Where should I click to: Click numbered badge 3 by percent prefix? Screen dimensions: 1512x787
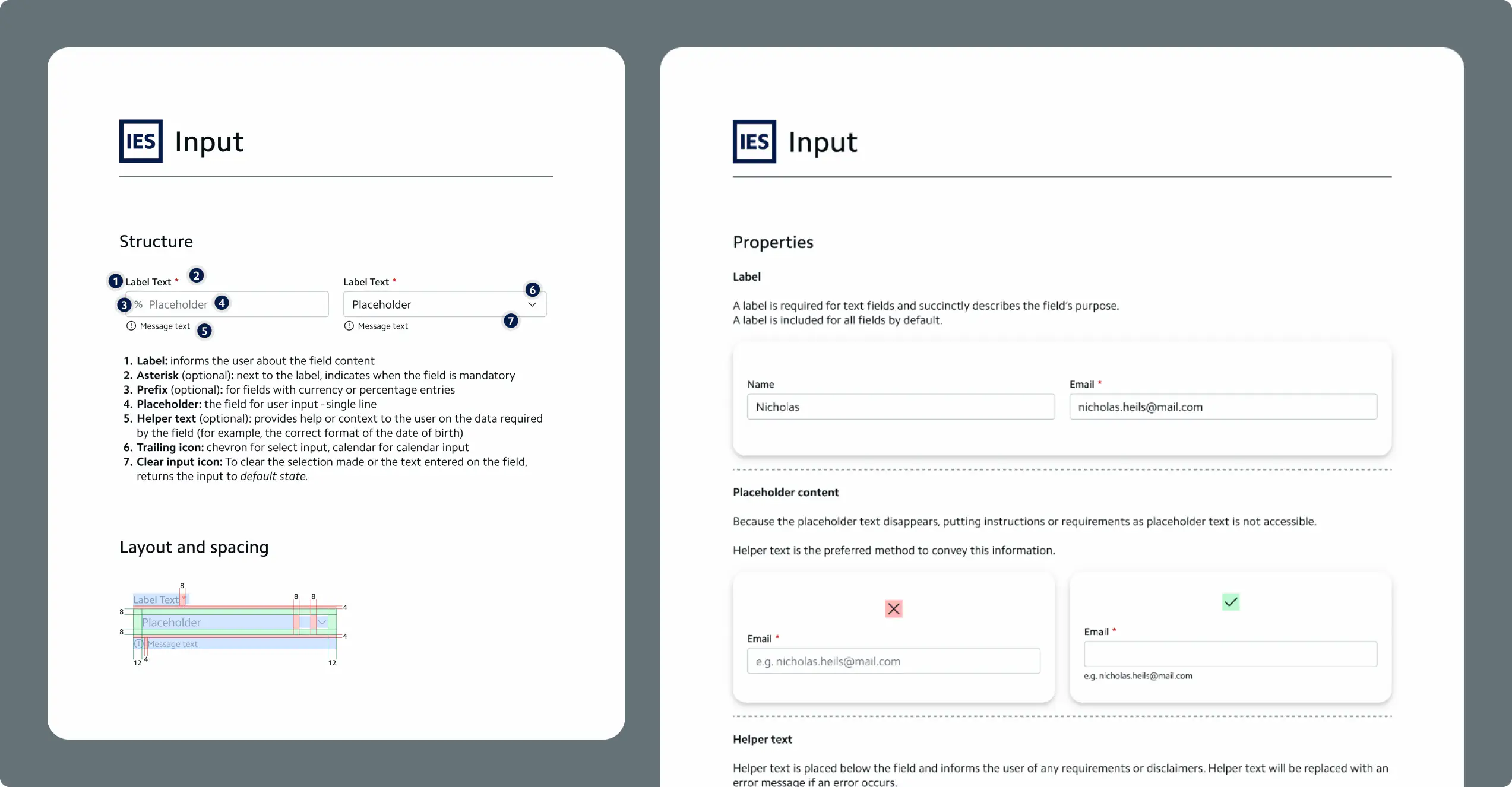pos(124,304)
